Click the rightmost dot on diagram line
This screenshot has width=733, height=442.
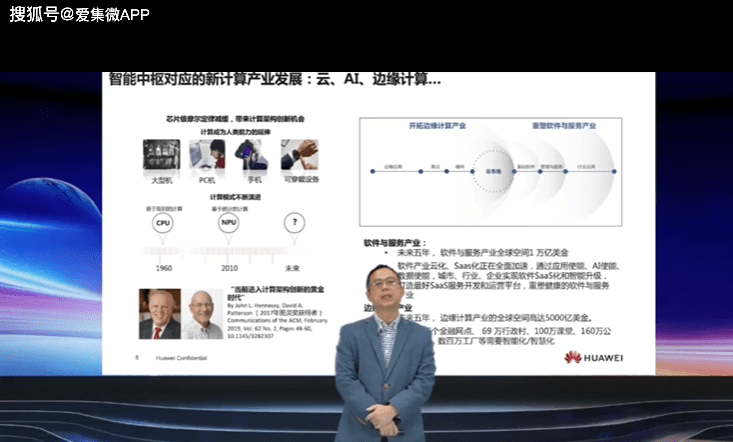(x=614, y=171)
